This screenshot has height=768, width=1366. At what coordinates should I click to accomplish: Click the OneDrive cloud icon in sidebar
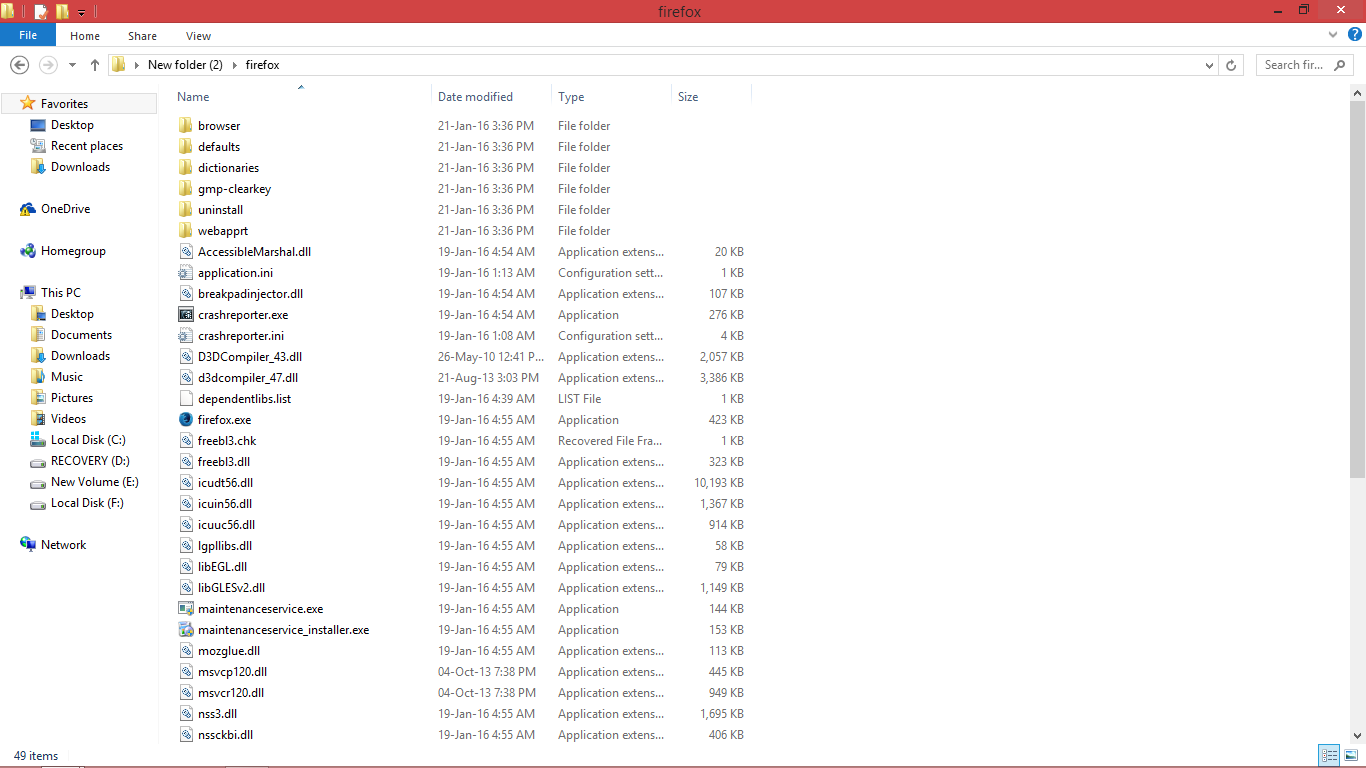point(28,209)
